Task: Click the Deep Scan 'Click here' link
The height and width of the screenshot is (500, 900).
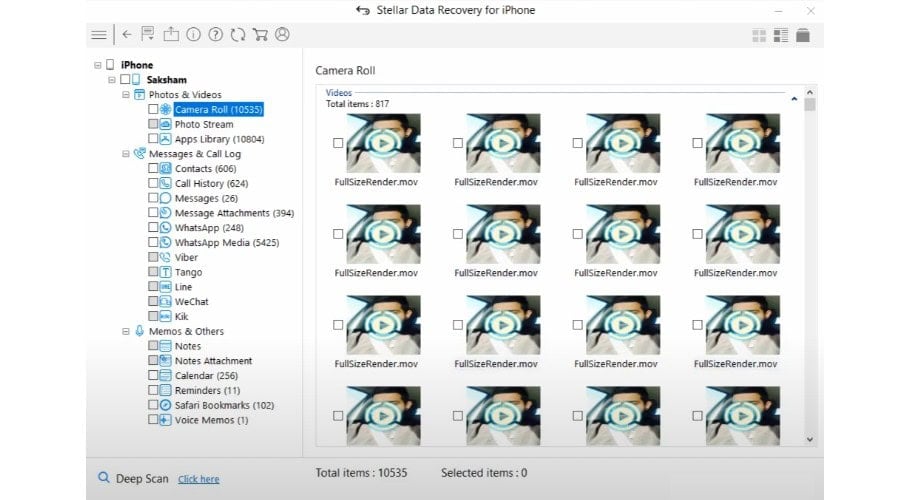Action: point(199,479)
